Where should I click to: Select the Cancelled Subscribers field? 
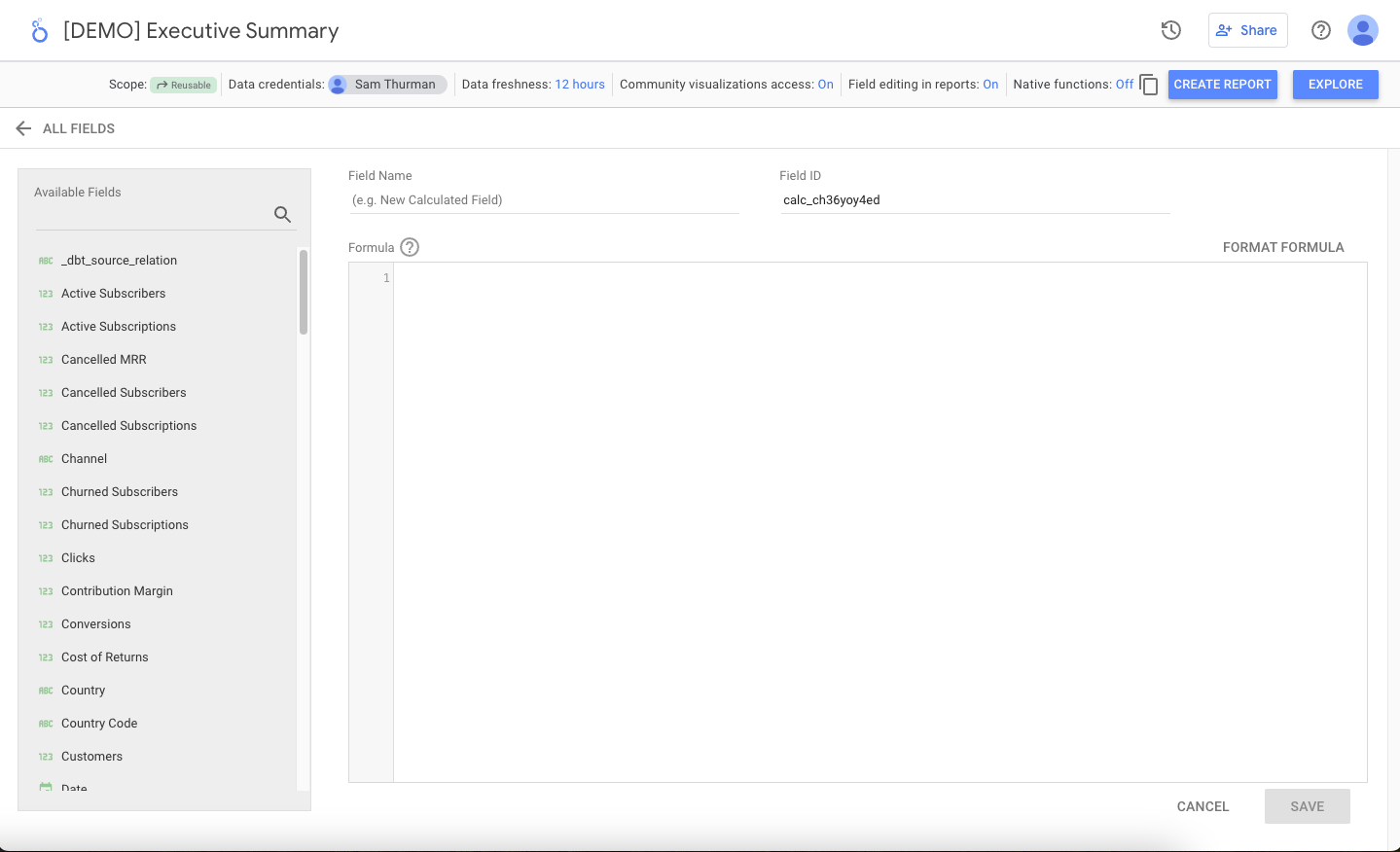[x=124, y=393]
